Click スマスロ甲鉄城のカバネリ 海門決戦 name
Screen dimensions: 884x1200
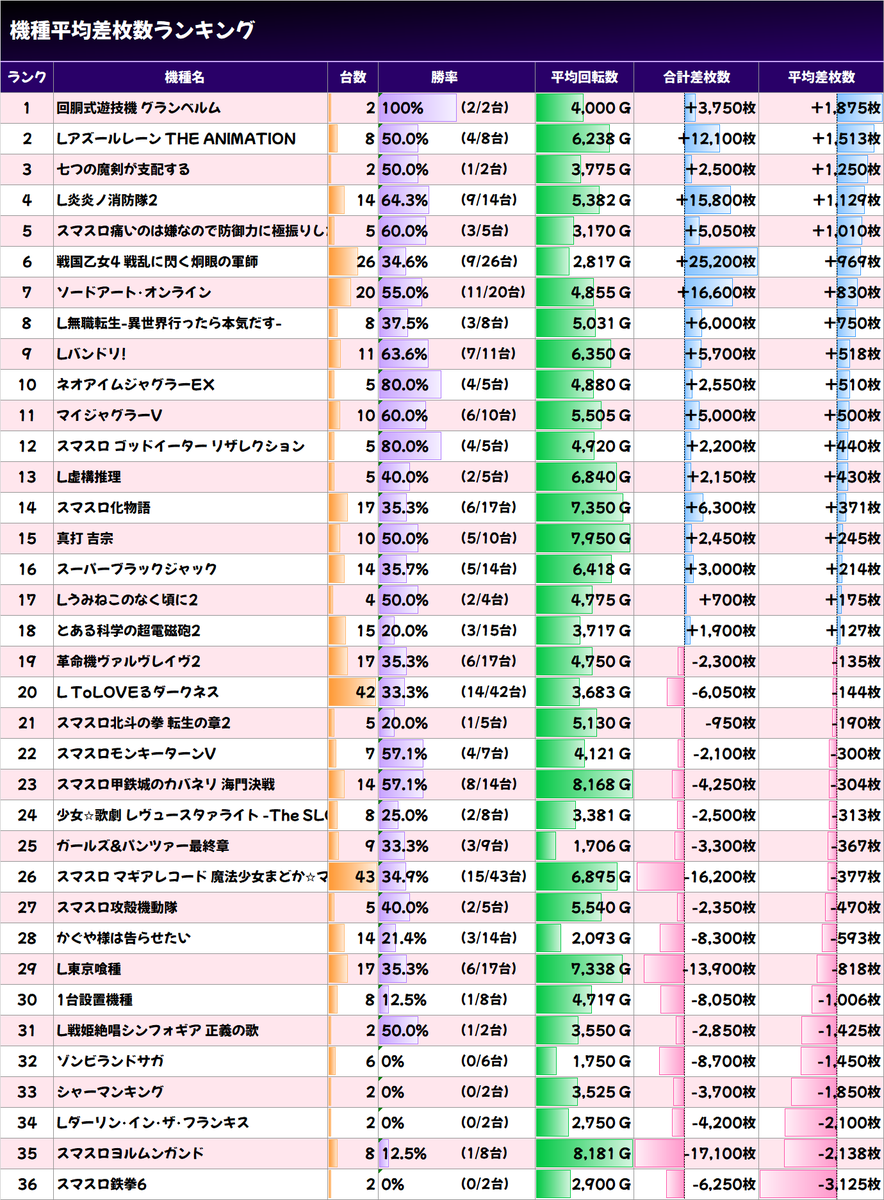click(164, 784)
